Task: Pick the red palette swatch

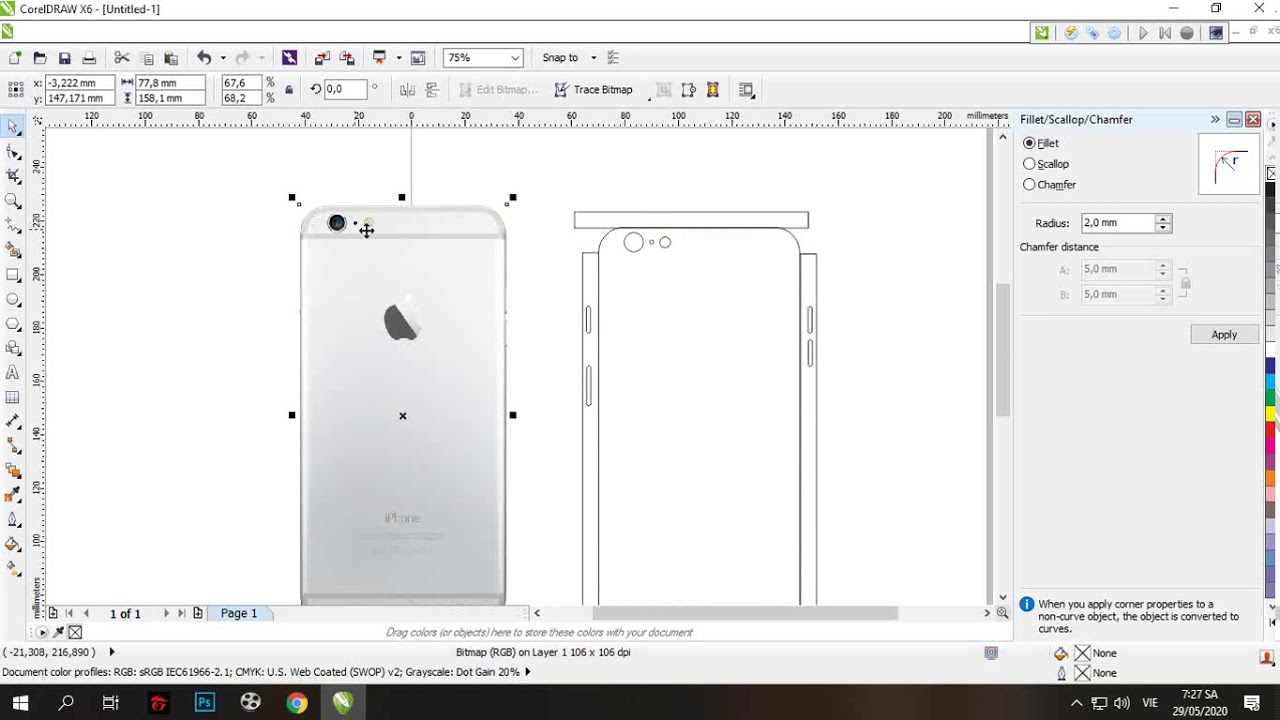Action: [x=1271, y=428]
